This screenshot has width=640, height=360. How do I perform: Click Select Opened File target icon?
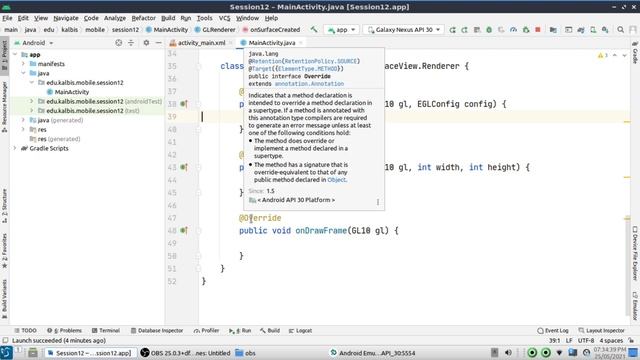[118, 43]
